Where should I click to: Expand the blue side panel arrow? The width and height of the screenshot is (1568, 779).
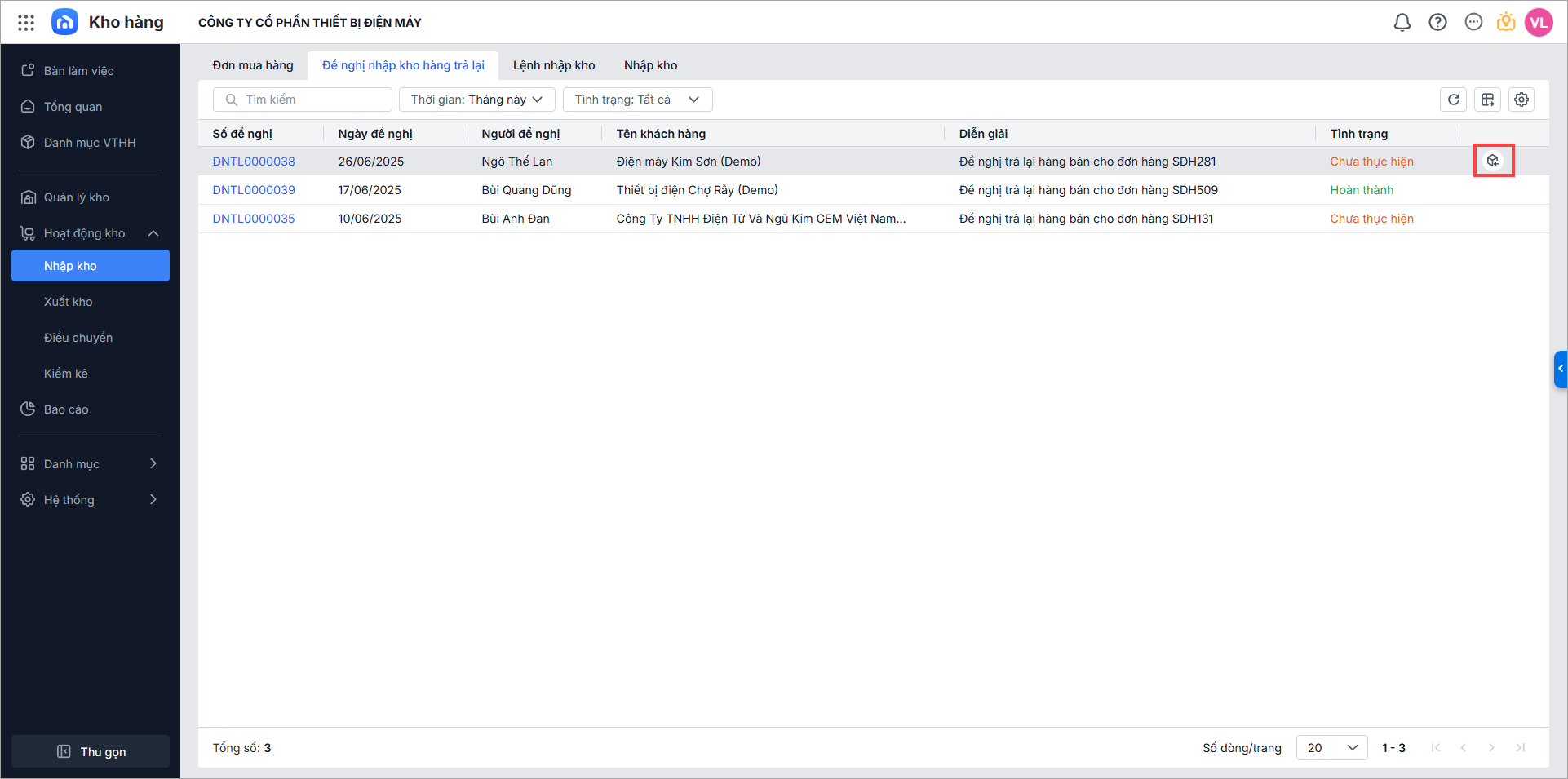tap(1561, 369)
